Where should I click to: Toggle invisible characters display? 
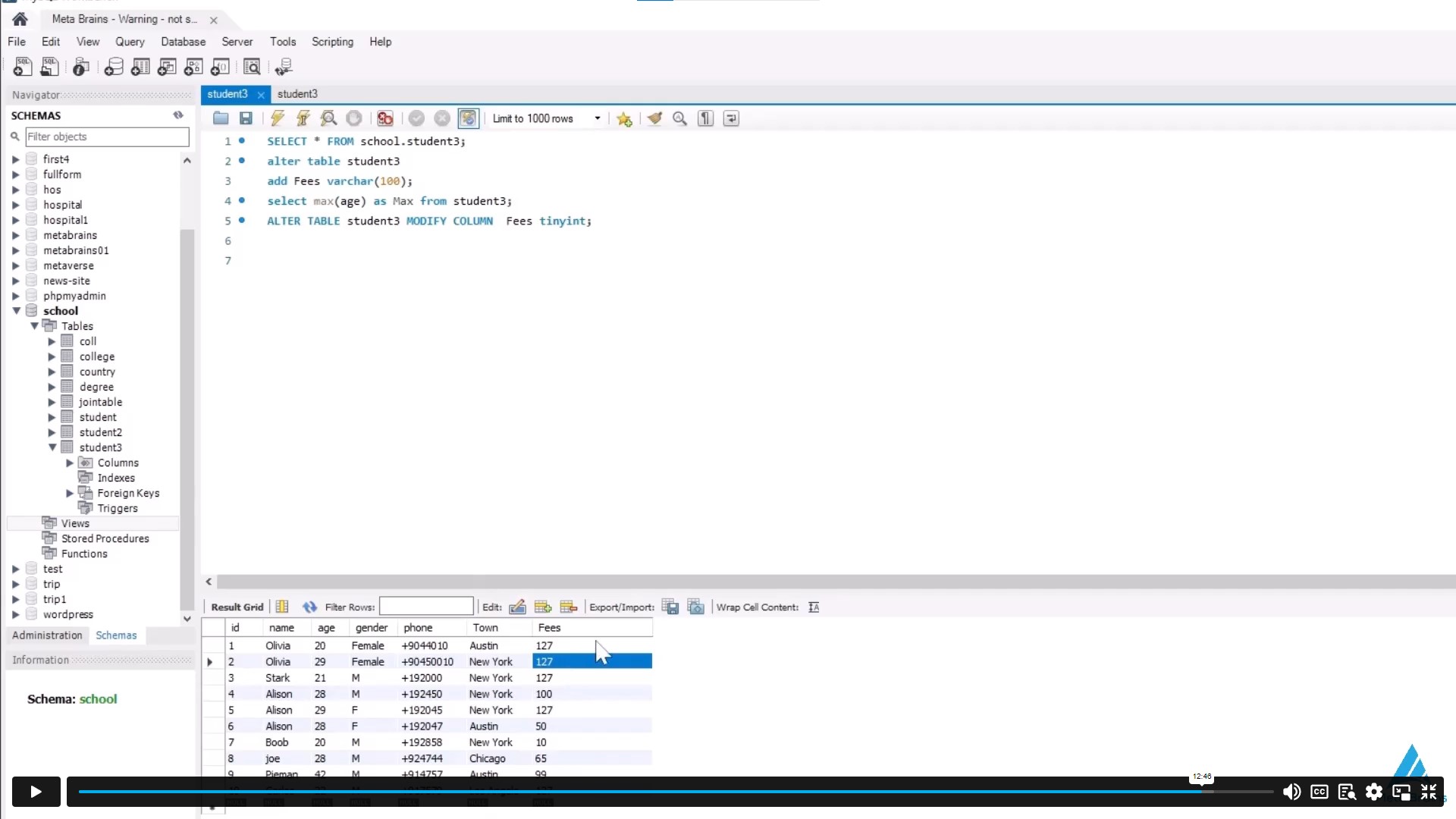(x=705, y=118)
